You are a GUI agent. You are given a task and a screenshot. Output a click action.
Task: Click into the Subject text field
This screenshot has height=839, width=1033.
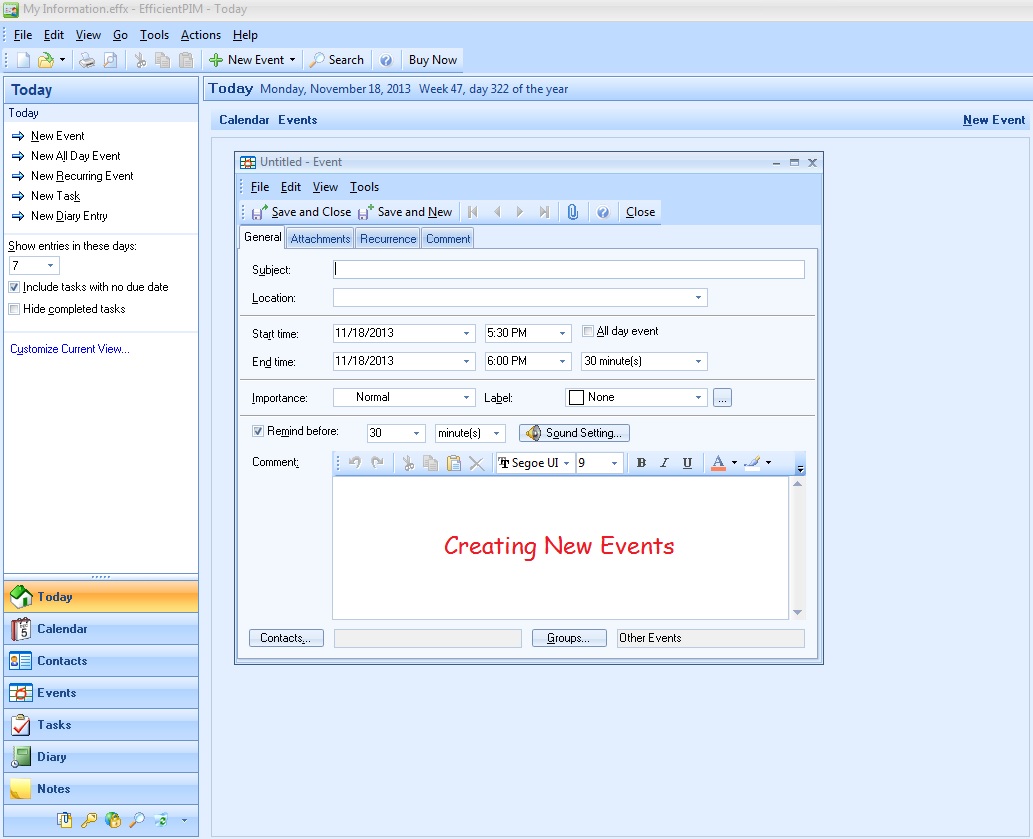pos(568,270)
